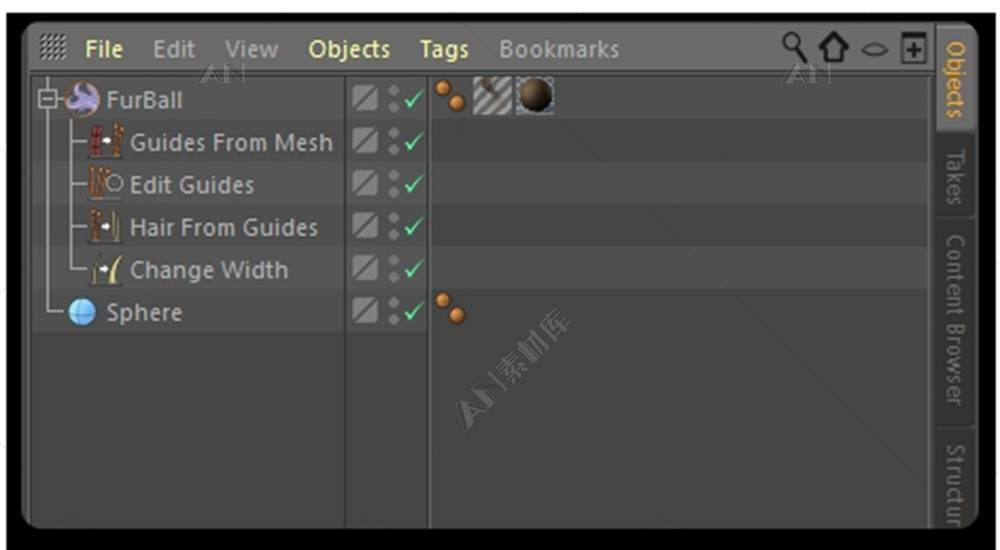The width and height of the screenshot is (1000, 550).
Task: Toggle the green checkmark for FurBall
Action: [414, 99]
